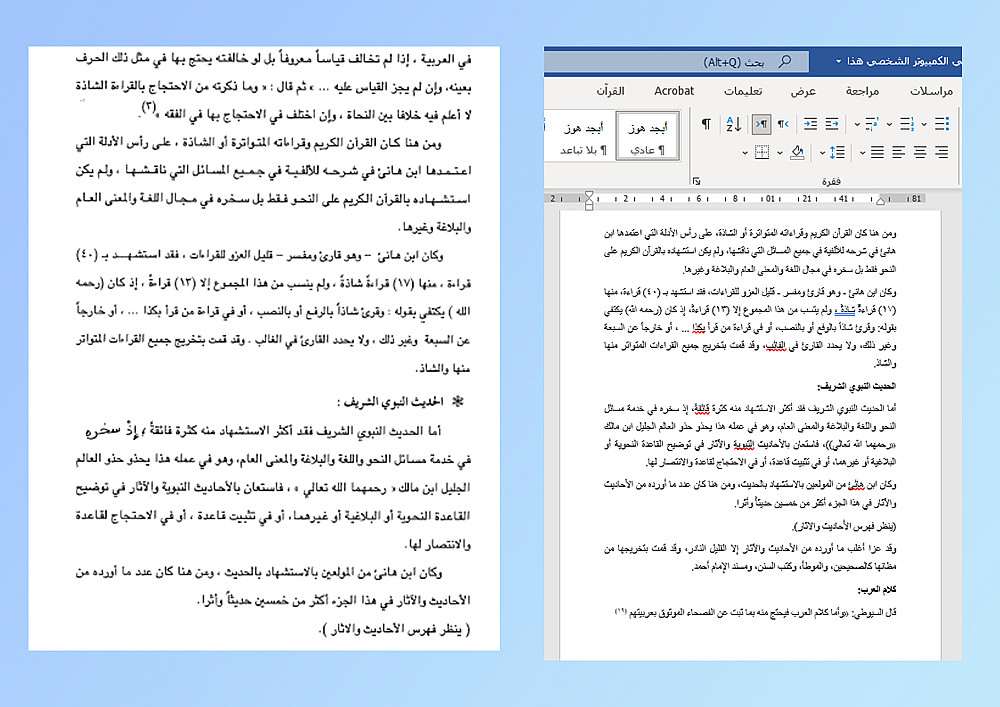Click the sort A-Z icon
The width and height of the screenshot is (1000, 707).
pyautogui.click(x=733, y=124)
